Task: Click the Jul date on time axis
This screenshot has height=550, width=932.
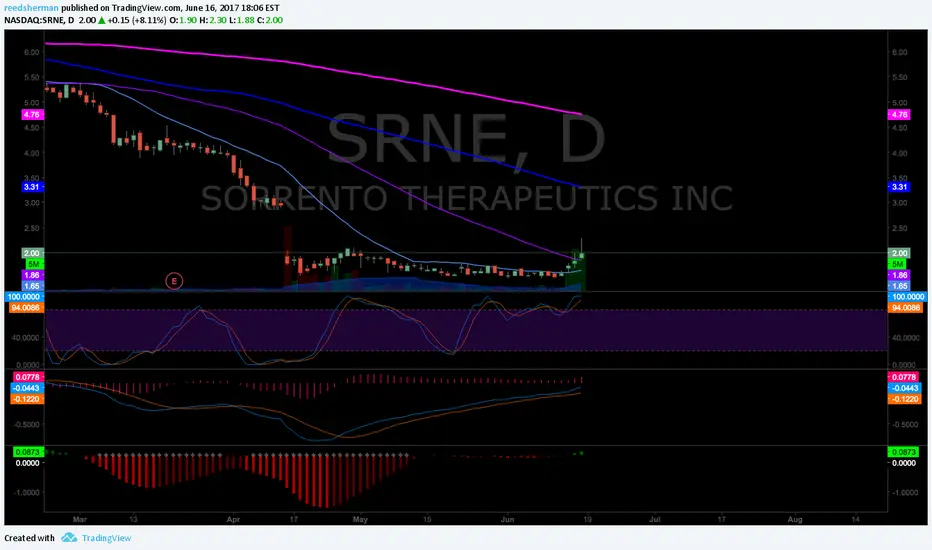Action: 654,519
